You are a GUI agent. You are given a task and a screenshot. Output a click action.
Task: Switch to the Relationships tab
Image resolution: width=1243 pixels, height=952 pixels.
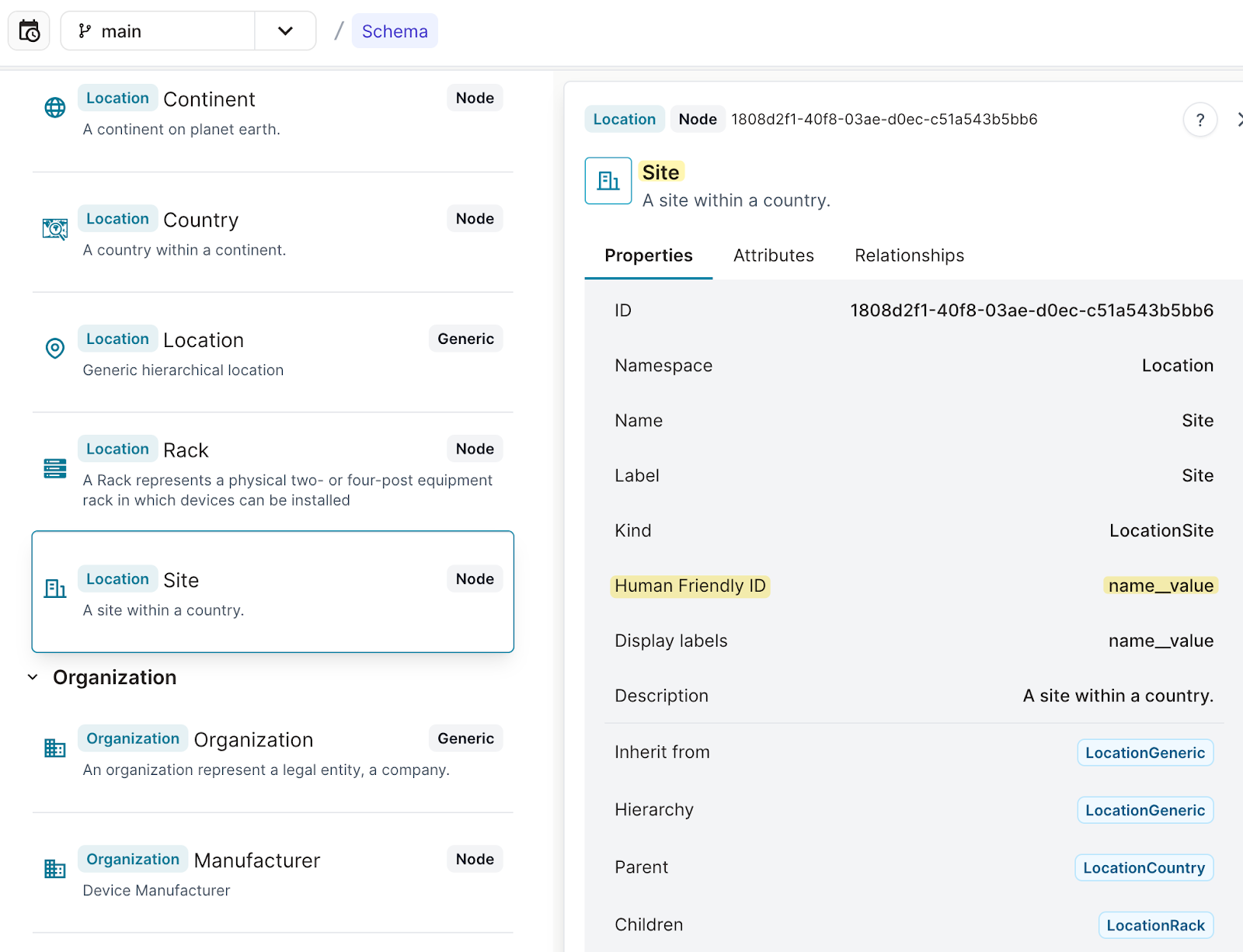[x=910, y=255]
